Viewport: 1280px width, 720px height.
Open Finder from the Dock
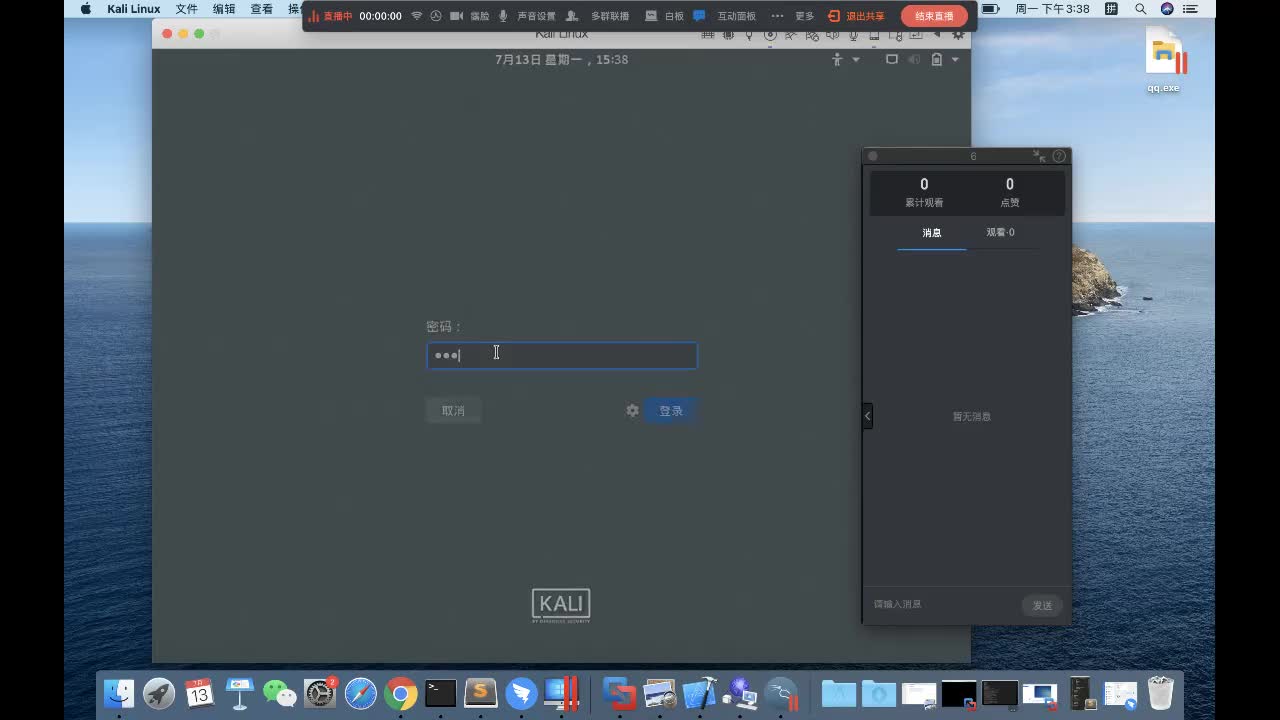coord(119,693)
